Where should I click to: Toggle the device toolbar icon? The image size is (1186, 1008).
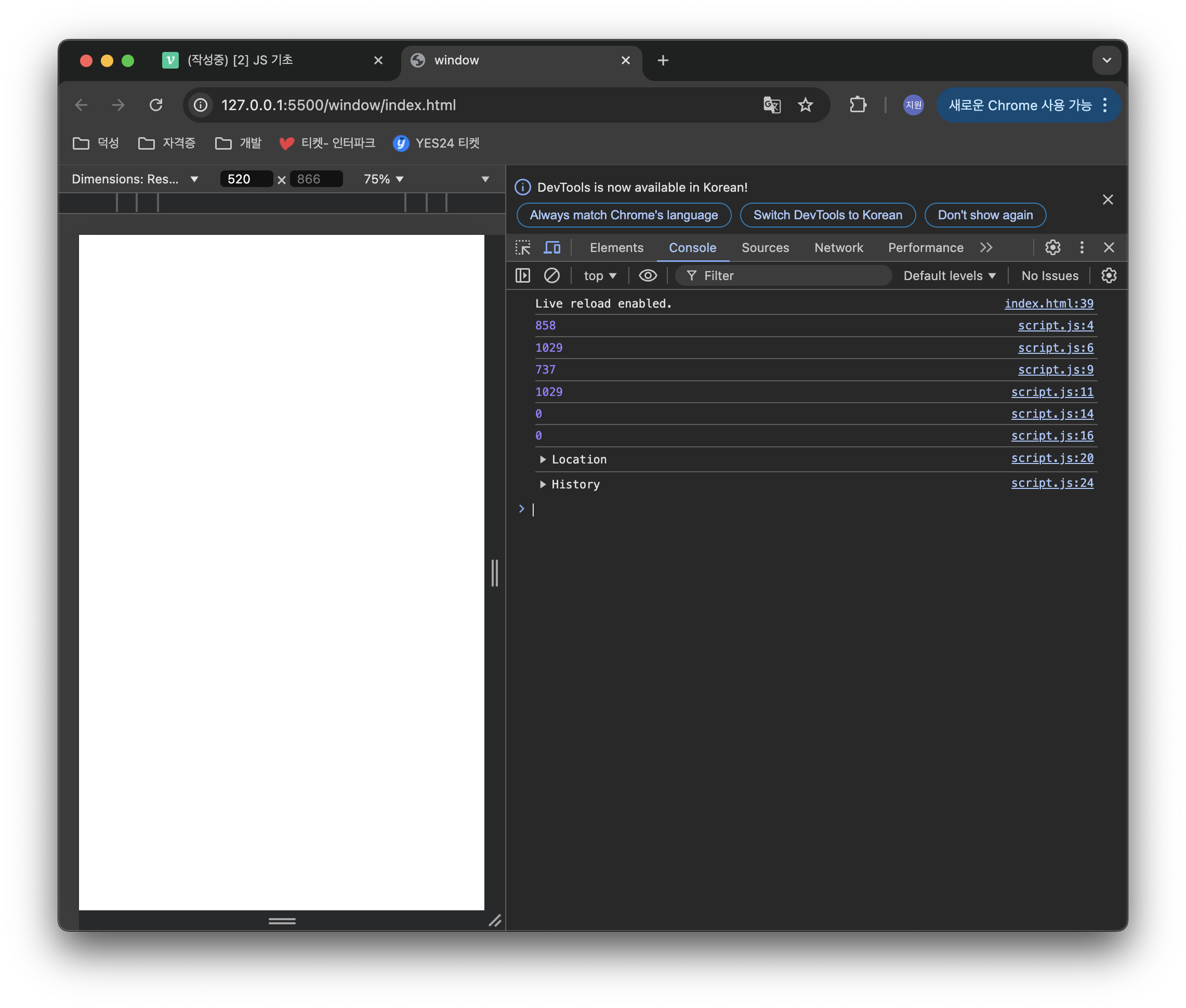click(551, 247)
